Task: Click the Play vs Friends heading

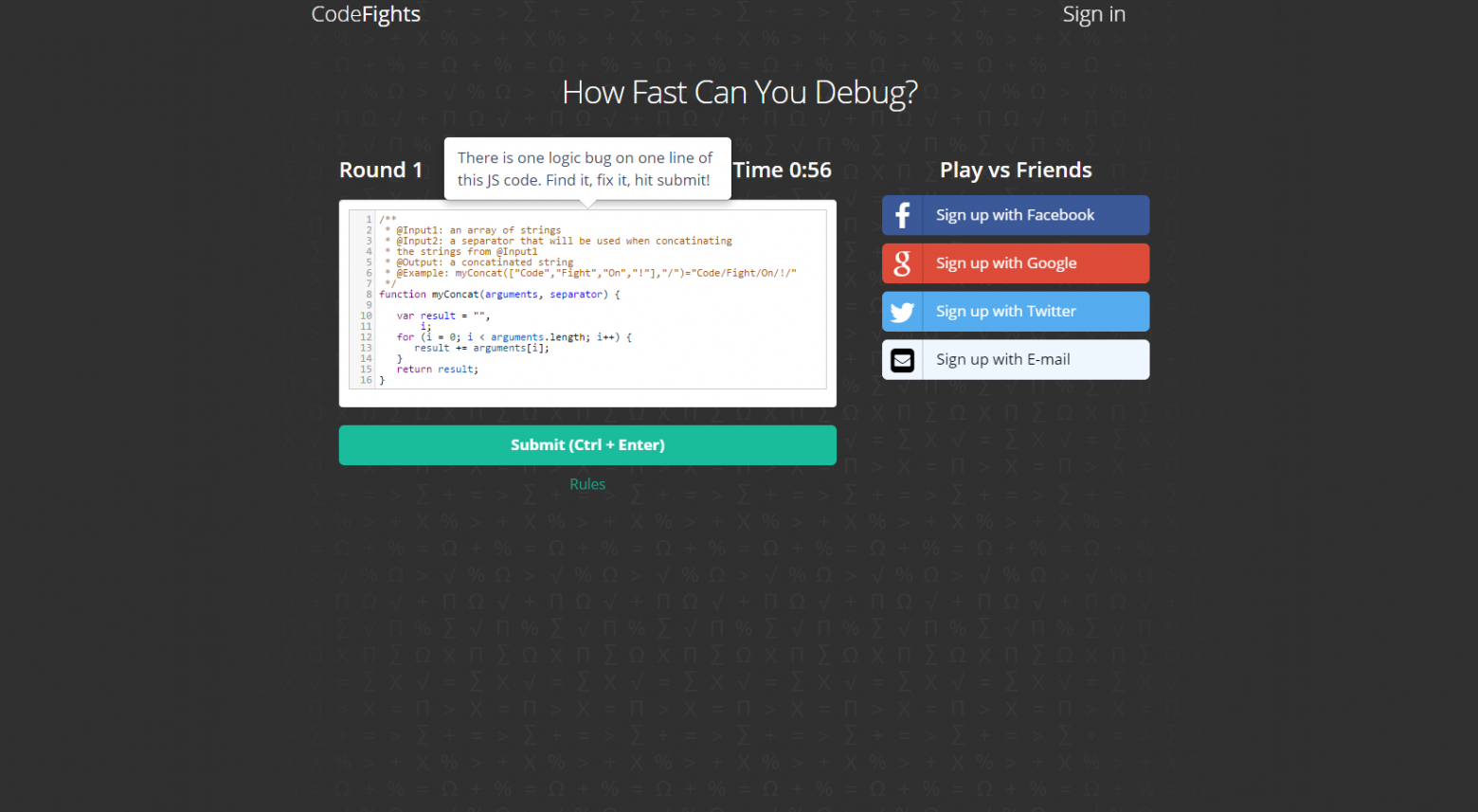Action: (x=1016, y=171)
